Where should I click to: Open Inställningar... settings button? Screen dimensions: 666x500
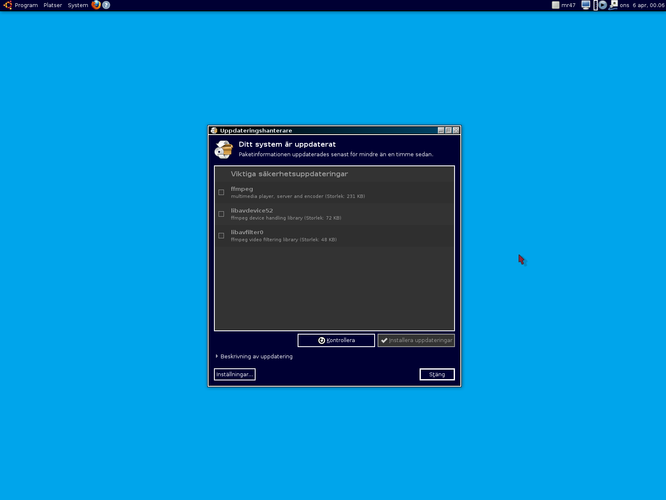click(x=235, y=374)
